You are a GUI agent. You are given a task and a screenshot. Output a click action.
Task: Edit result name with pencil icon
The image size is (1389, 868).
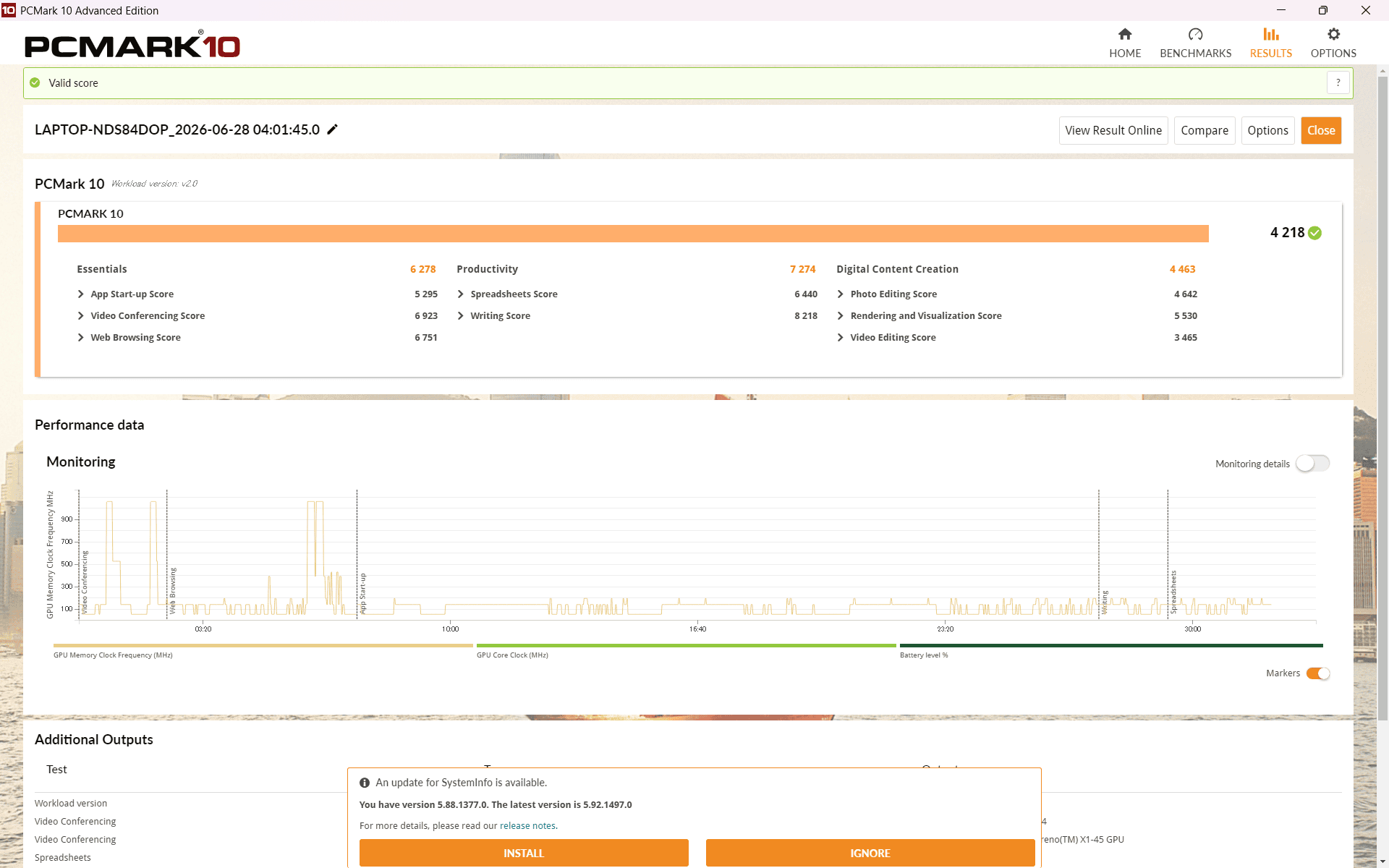(x=332, y=129)
